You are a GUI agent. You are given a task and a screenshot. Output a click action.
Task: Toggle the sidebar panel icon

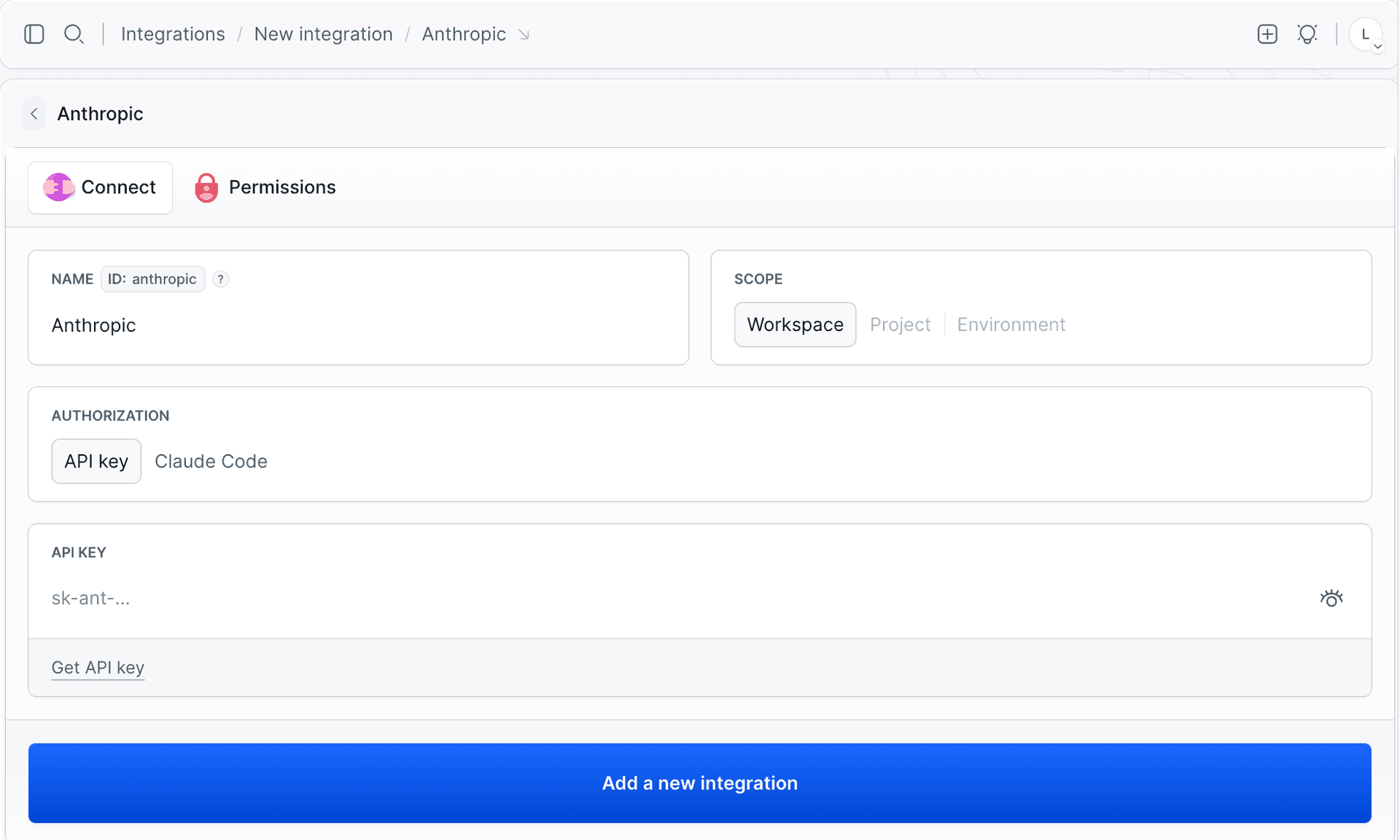point(34,34)
